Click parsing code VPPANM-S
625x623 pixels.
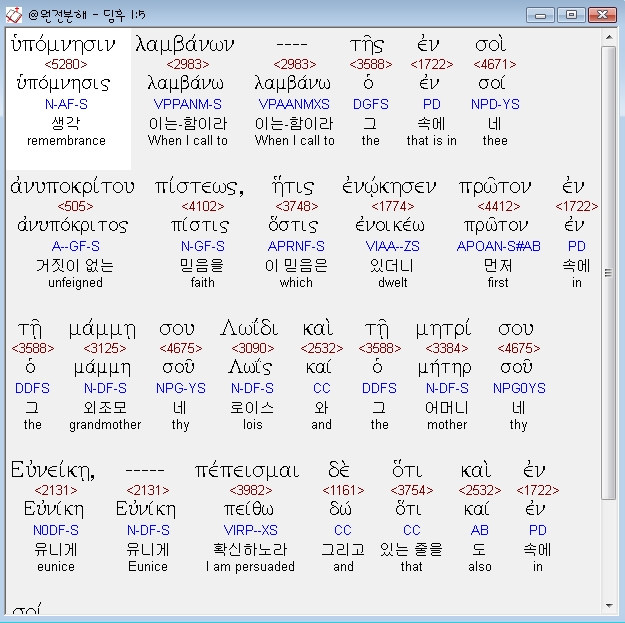[x=187, y=104]
